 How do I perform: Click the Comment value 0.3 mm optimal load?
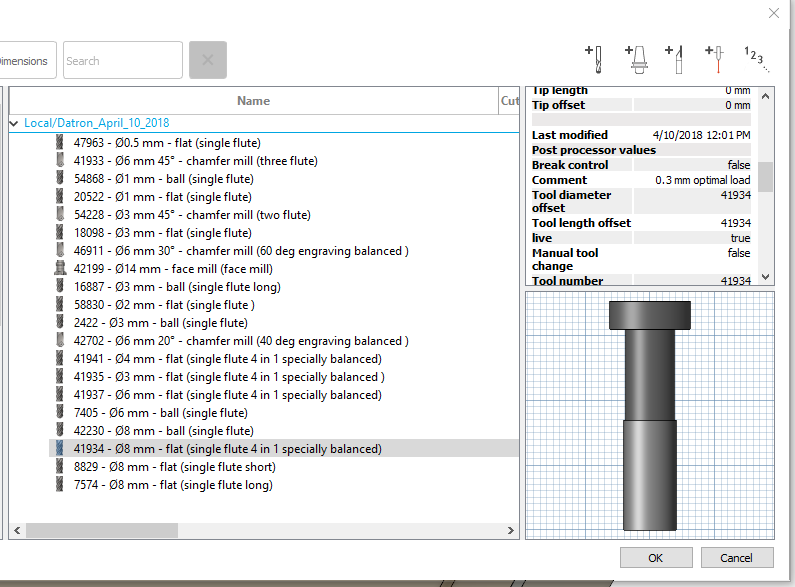click(x=702, y=180)
